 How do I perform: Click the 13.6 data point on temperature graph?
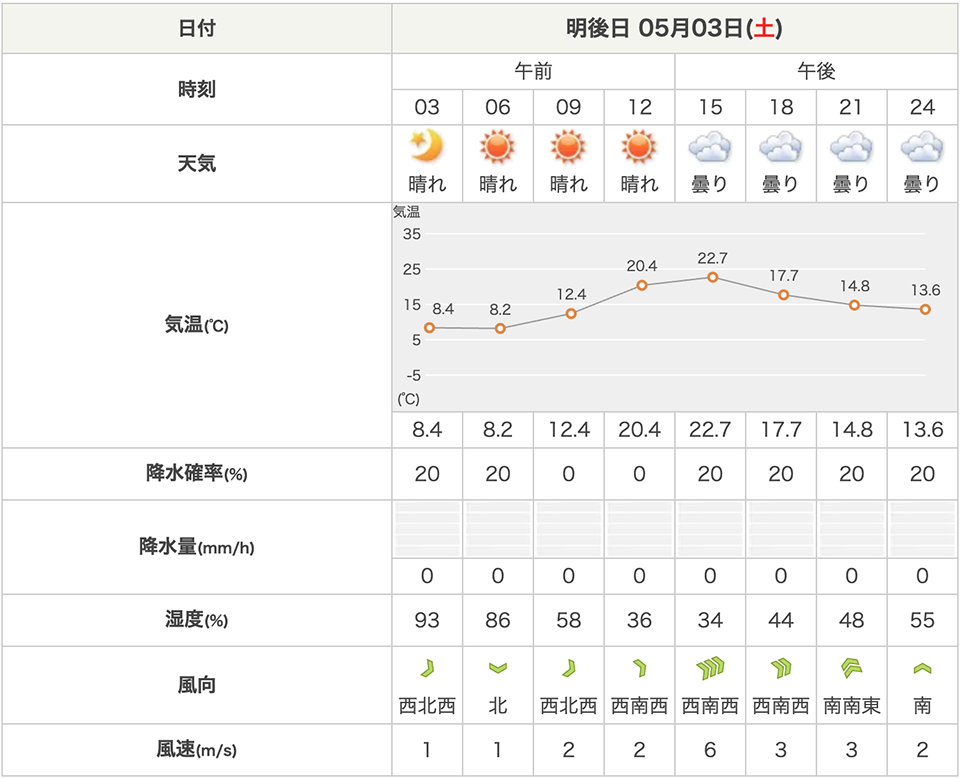pyautogui.click(x=925, y=309)
